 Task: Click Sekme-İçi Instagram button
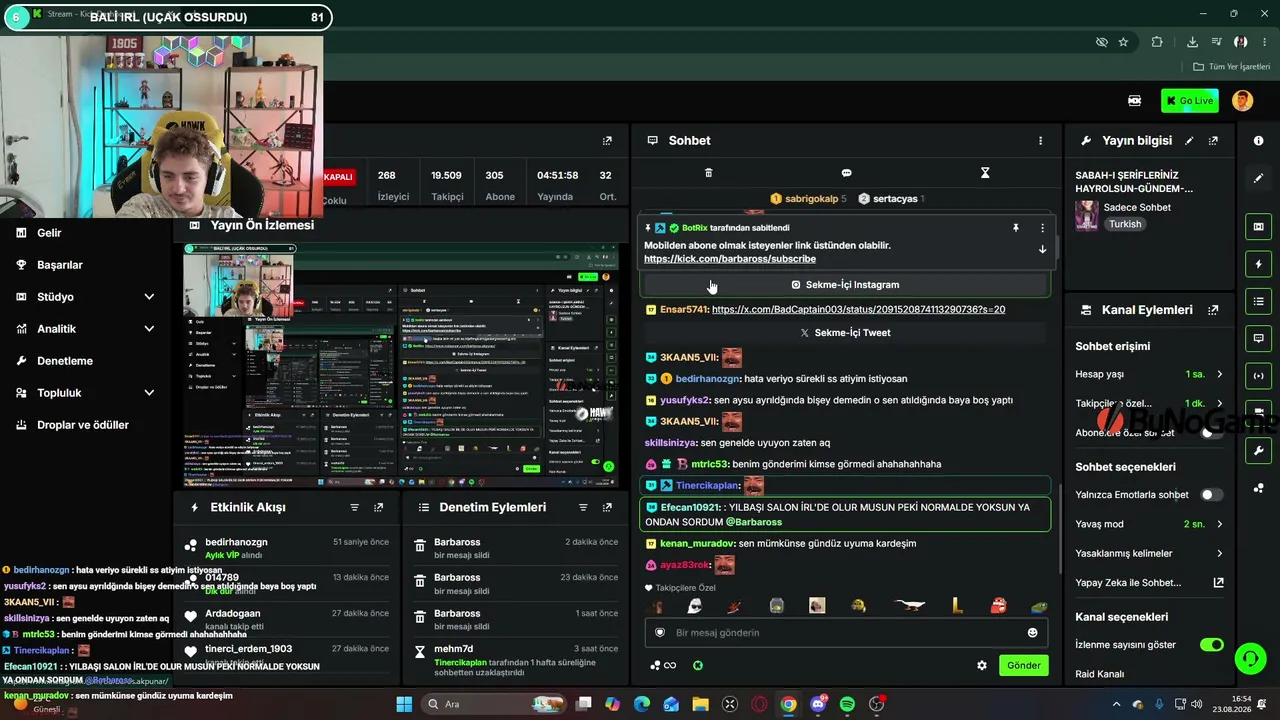click(x=846, y=285)
